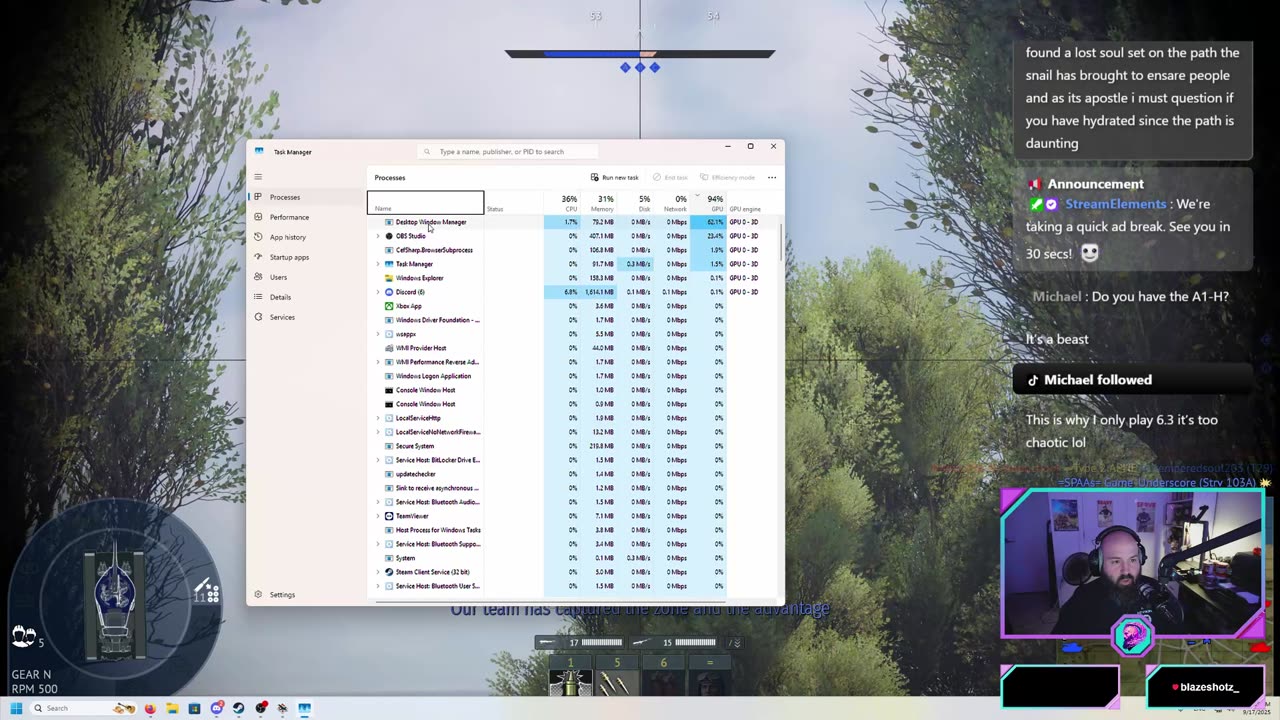Open Task Manager Settings at sidebar bottom
This screenshot has width=1280, height=720.
(307, 595)
